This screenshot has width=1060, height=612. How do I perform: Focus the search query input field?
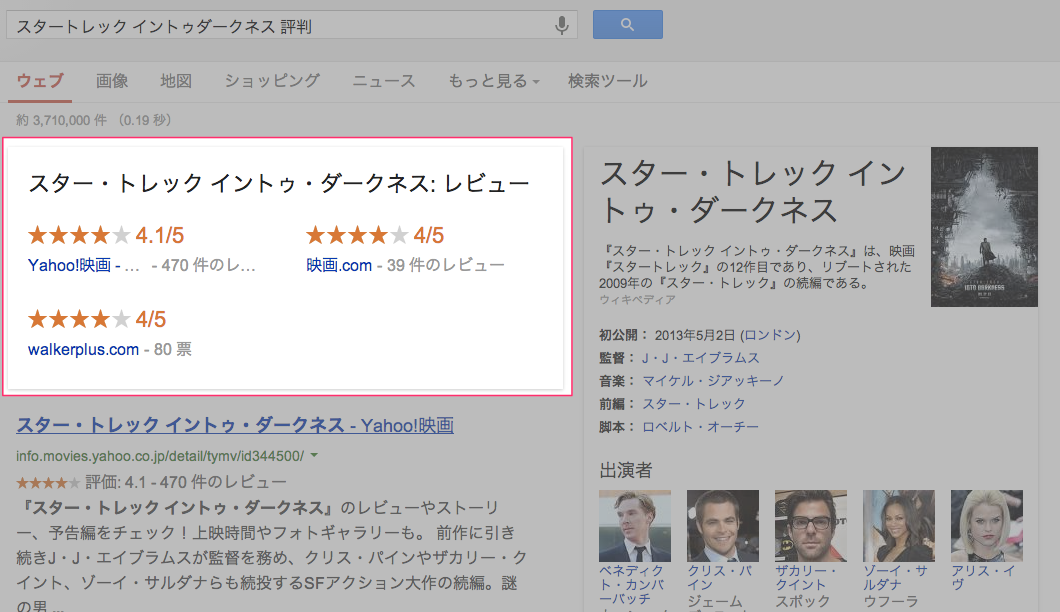[292, 25]
